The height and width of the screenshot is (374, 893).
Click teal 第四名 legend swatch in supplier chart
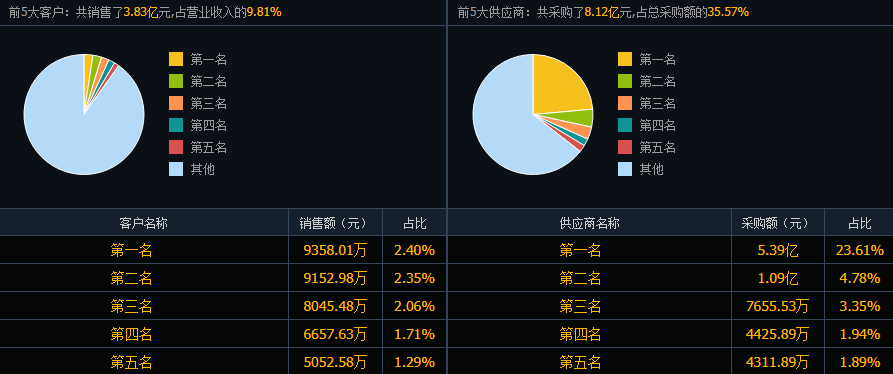(x=625, y=125)
